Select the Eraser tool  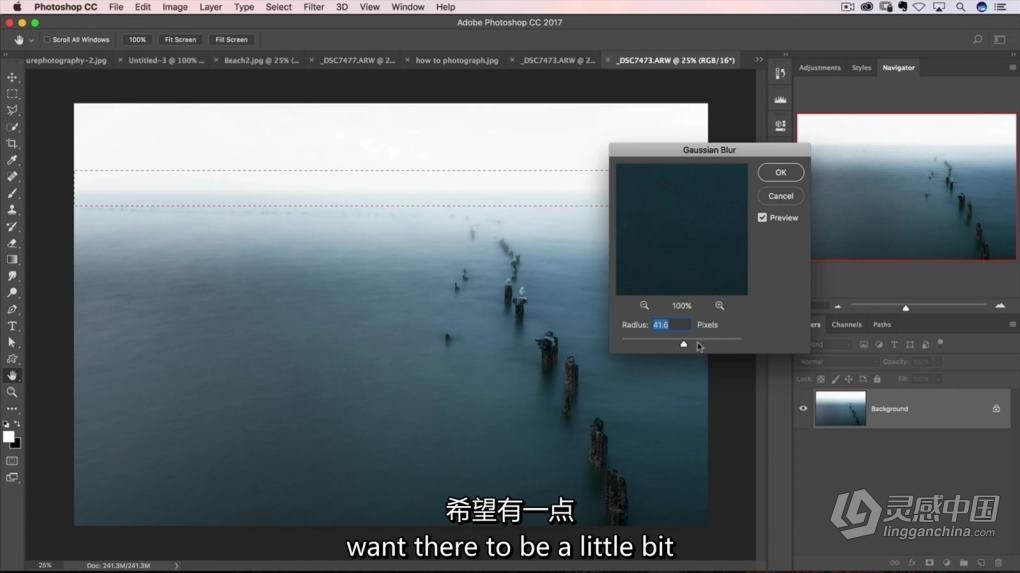pyautogui.click(x=12, y=243)
